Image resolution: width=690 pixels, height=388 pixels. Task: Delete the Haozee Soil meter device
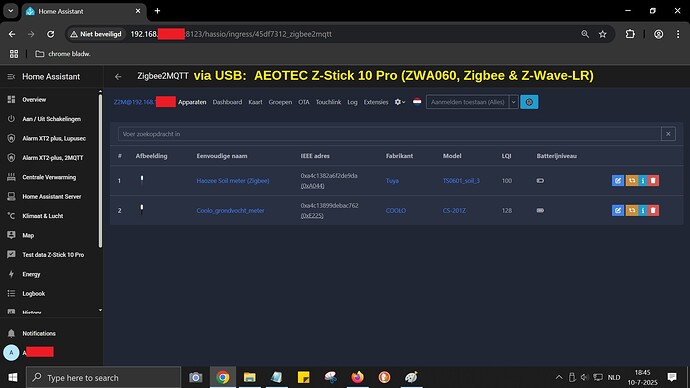tap(653, 180)
